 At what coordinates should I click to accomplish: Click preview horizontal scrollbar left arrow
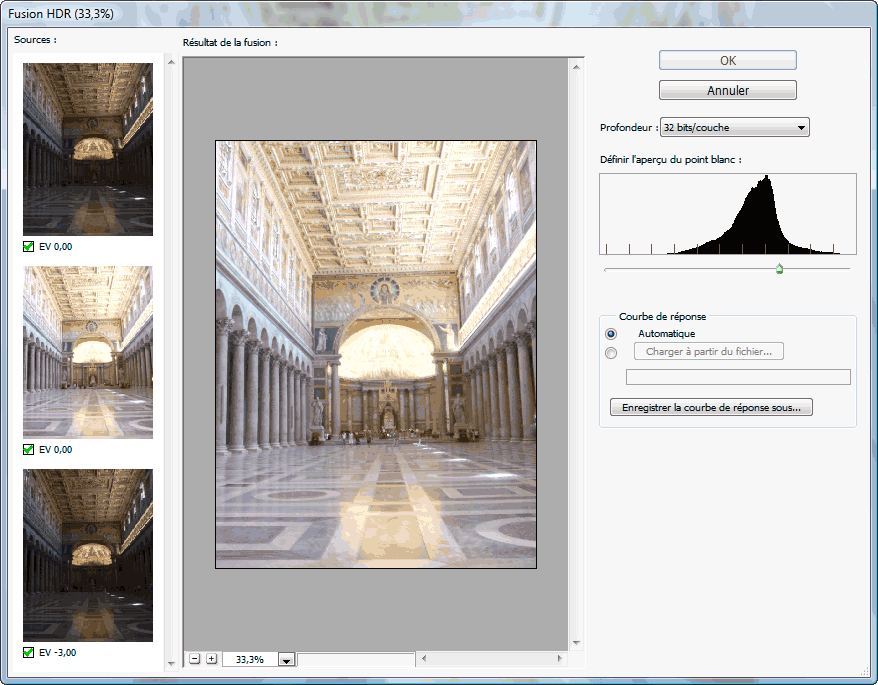tap(424, 659)
